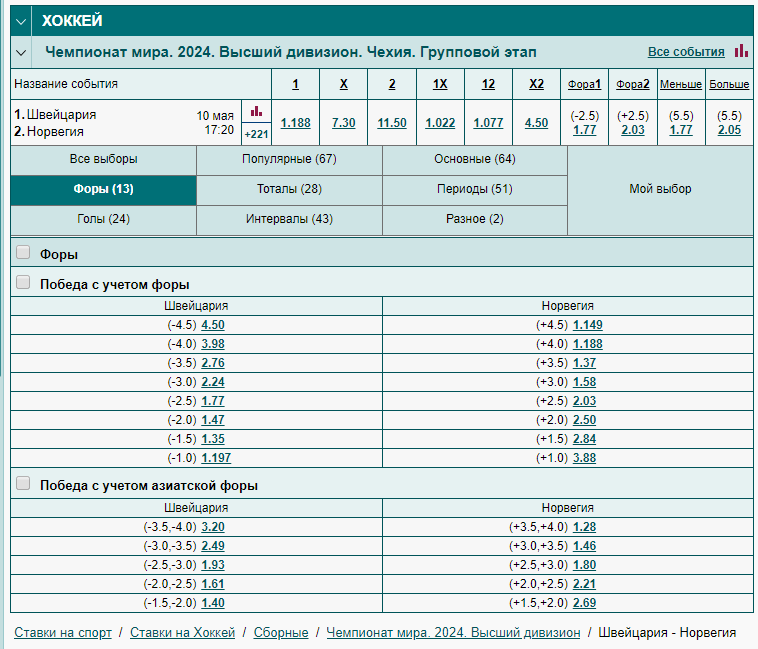Bet Asian handicap (+3.5,+4.0) at 1.28

[584, 527]
